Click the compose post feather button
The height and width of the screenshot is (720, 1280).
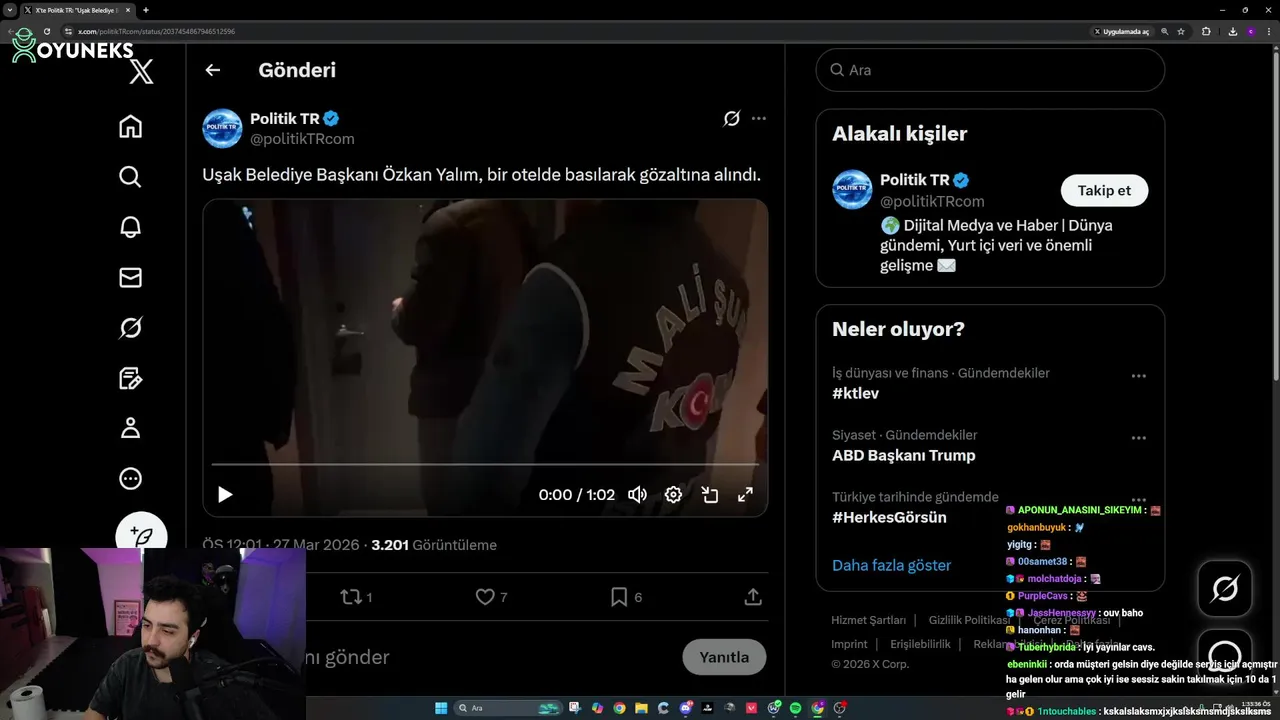point(142,537)
